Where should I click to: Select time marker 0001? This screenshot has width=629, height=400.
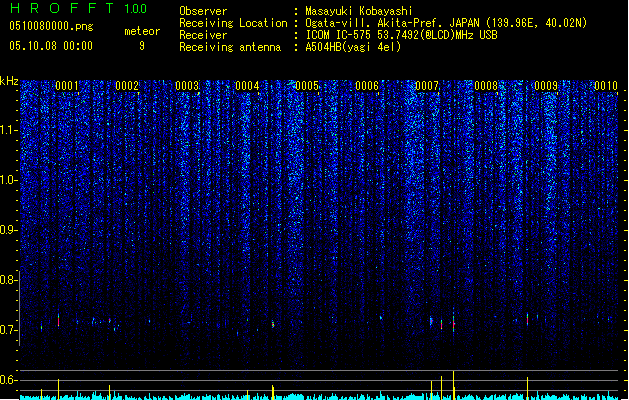[x=67, y=85]
